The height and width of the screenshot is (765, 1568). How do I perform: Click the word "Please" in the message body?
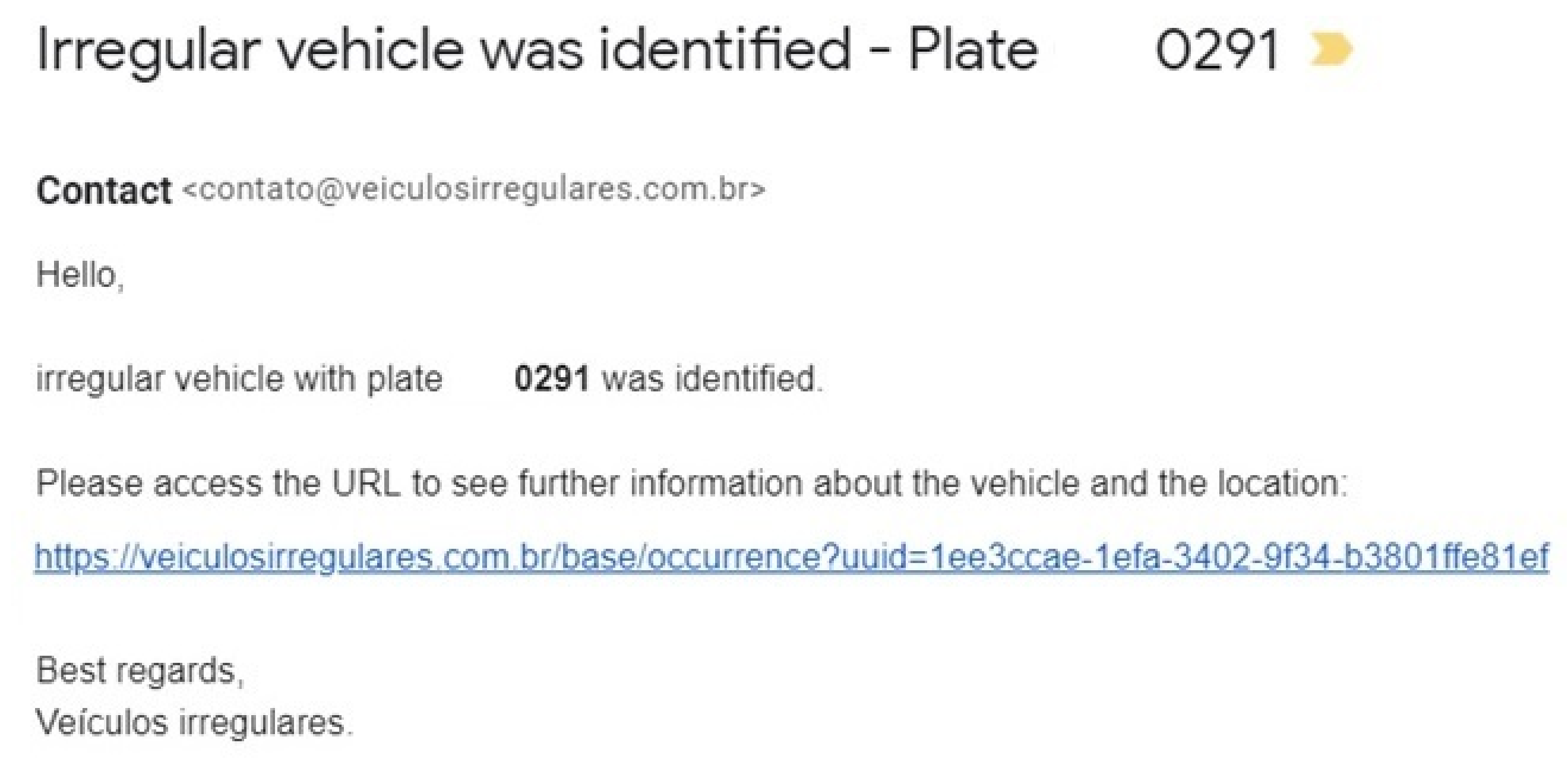pos(89,484)
